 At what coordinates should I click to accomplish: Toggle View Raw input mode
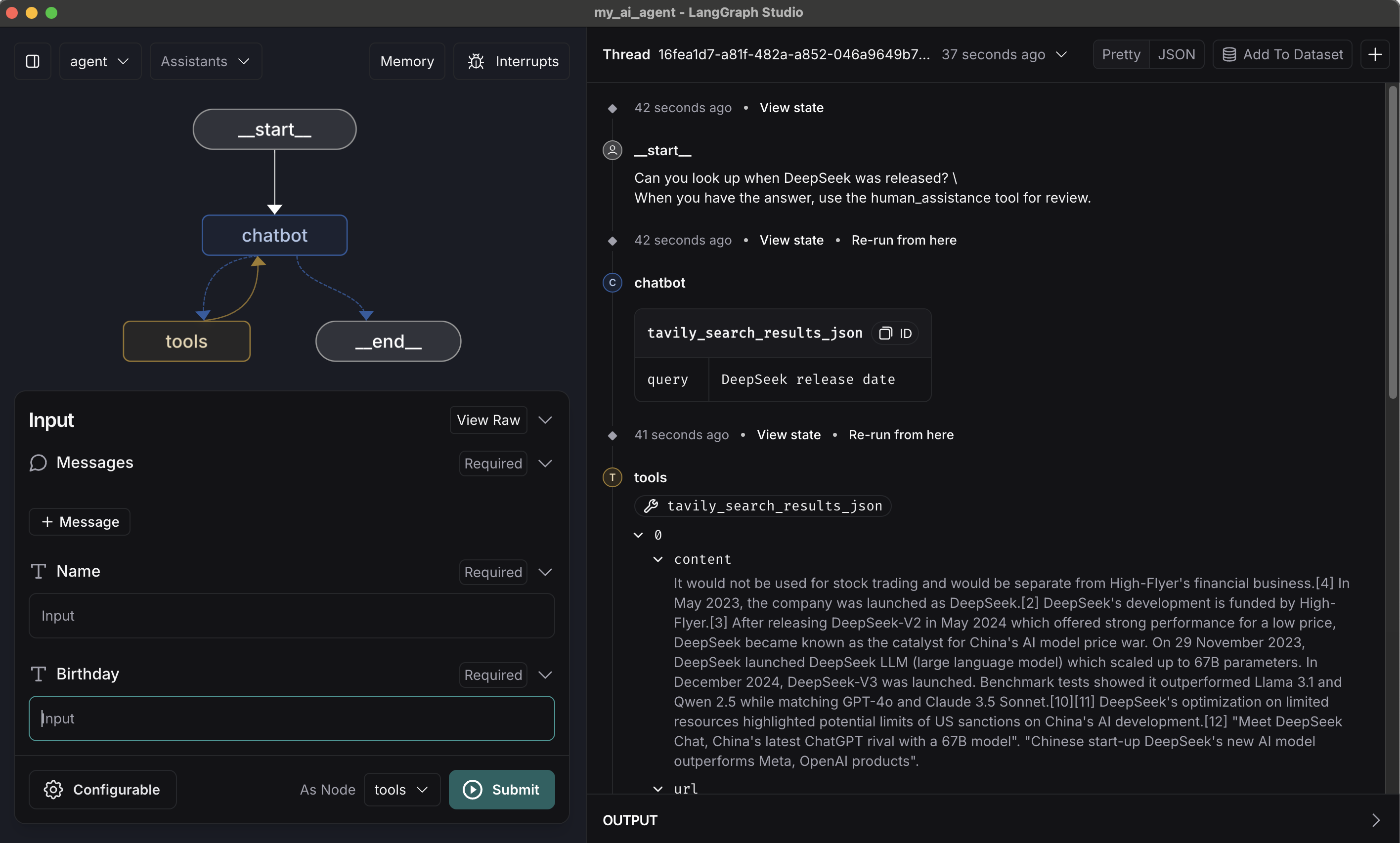coord(488,420)
